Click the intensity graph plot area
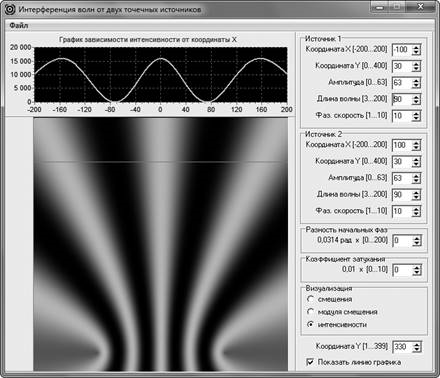Viewport: 440px width, 378px height. click(161, 74)
